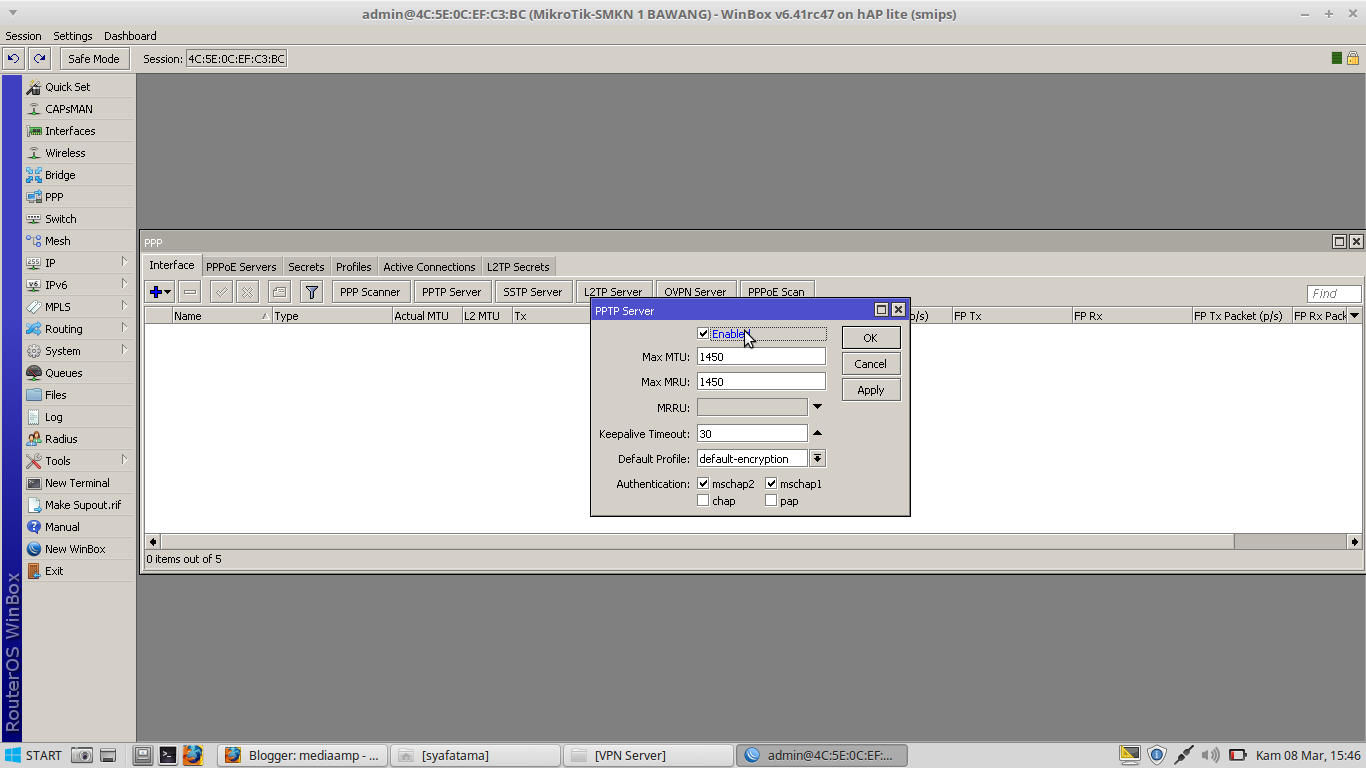1366x768 pixels.
Task: Open the Settings menu
Action: click(73, 36)
